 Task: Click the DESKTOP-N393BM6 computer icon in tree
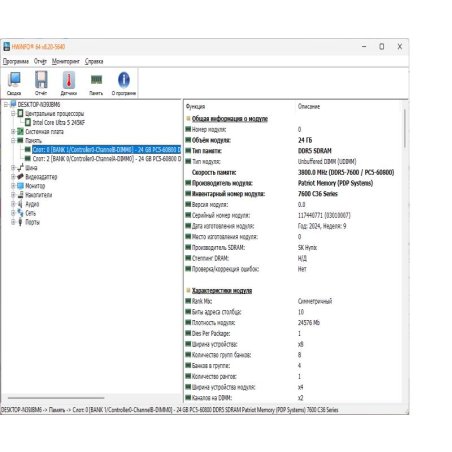13,104
